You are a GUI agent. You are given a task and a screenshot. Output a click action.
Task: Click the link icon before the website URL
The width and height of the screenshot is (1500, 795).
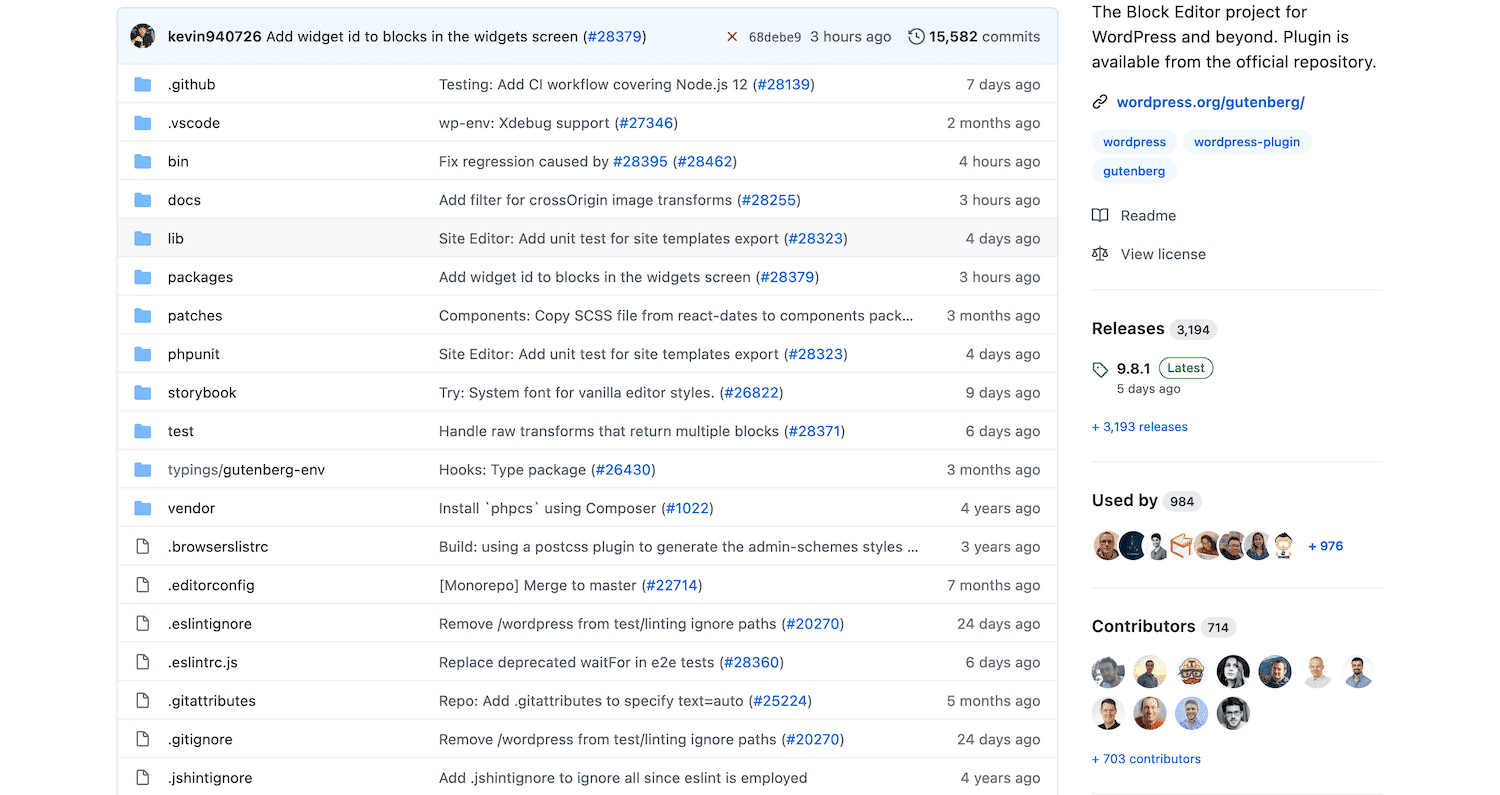tap(1099, 101)
